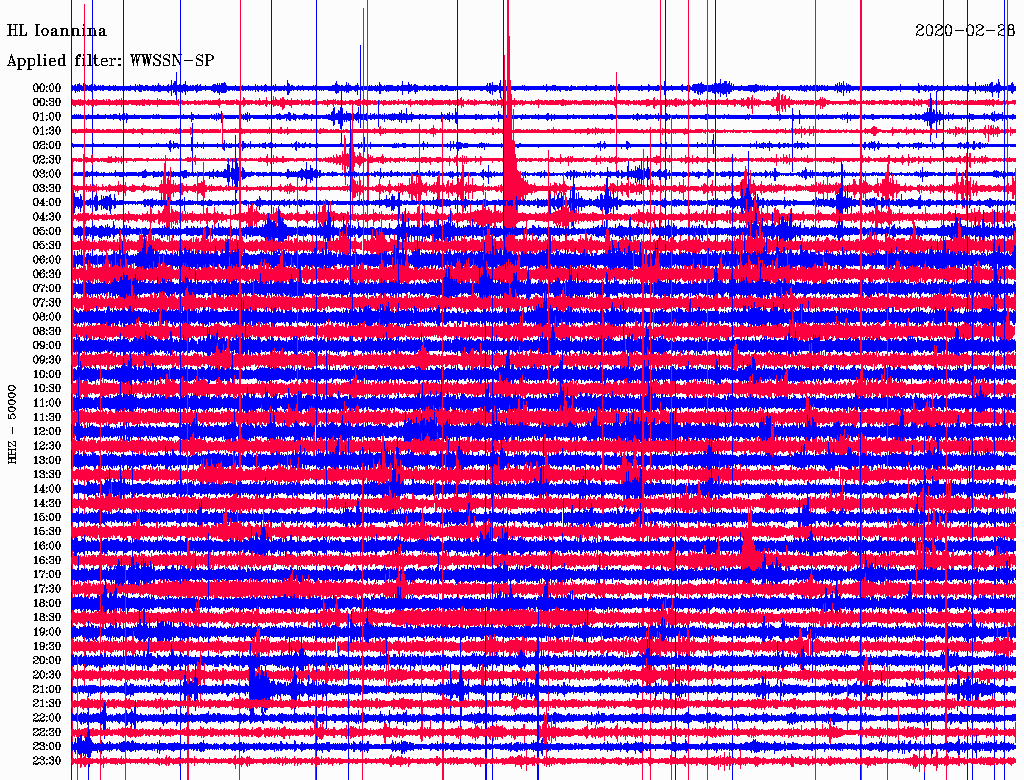Select the 13:30 time label

47,474
